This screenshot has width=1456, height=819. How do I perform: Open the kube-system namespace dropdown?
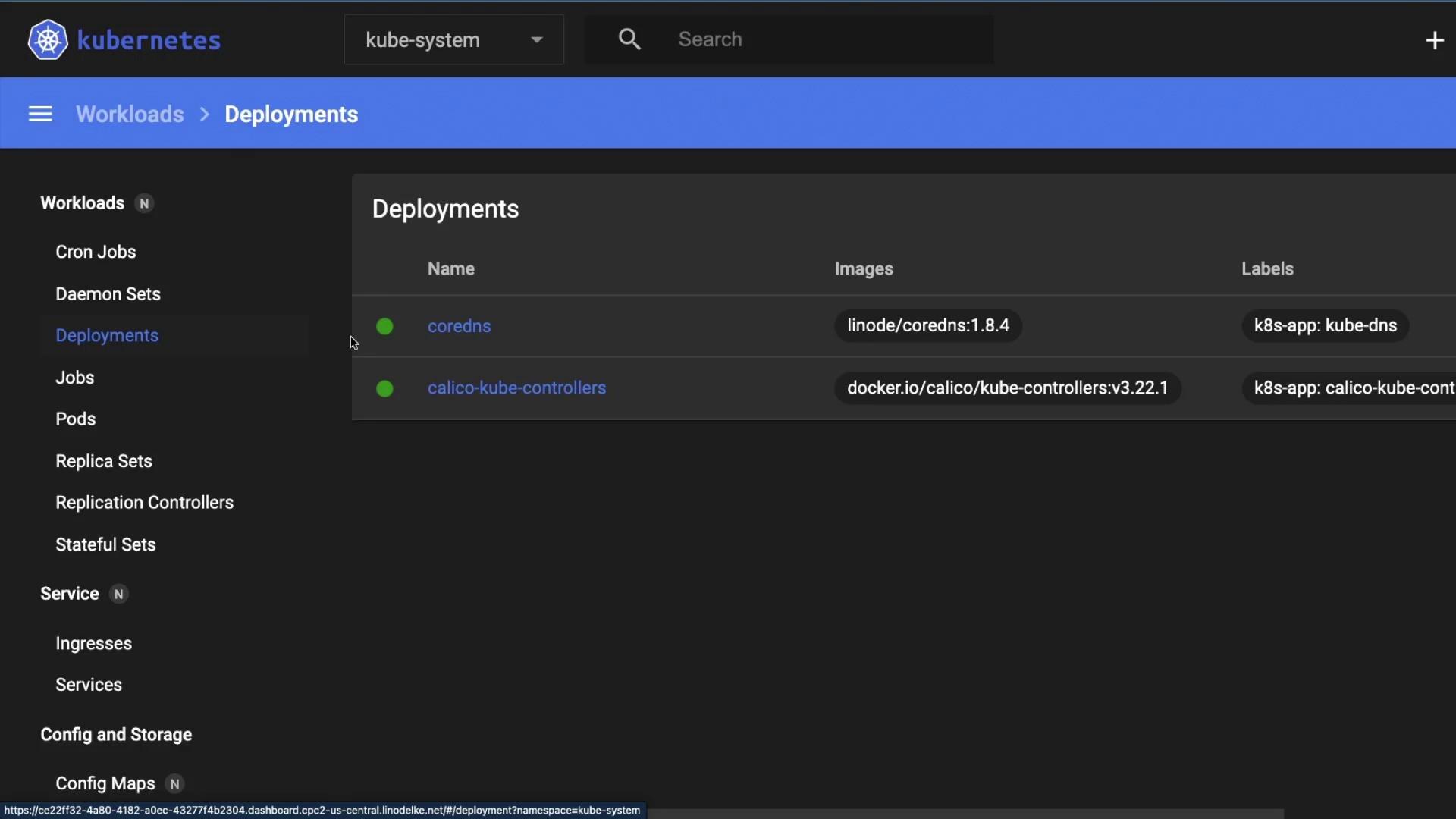(x=453, y=39)
